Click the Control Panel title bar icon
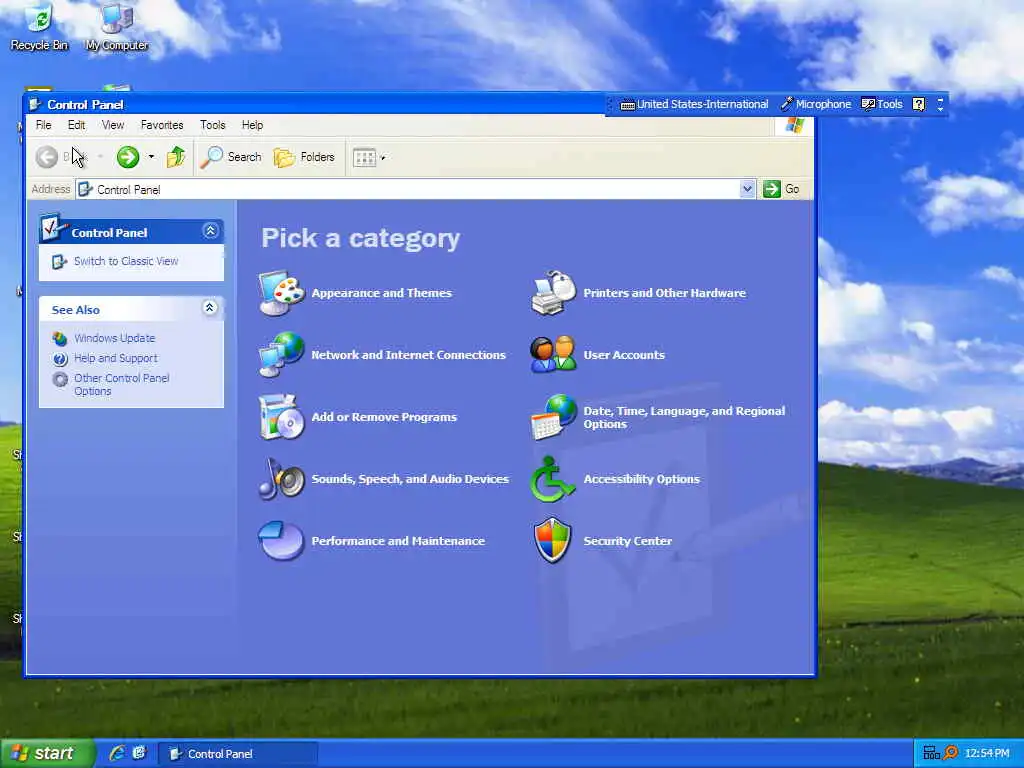 click(x=35, y=104)
